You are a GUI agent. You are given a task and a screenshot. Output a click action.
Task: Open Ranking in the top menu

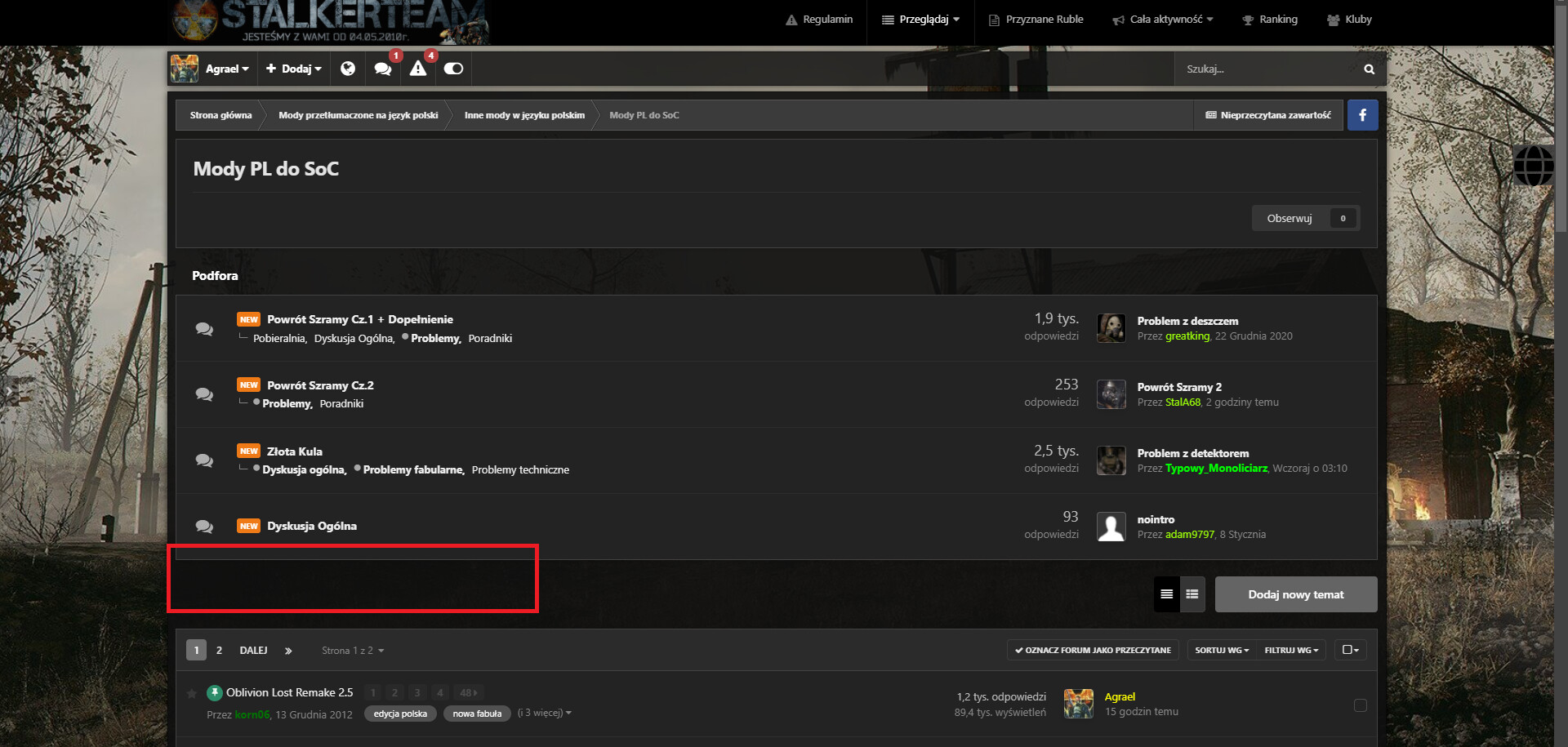coord(1270,20)
